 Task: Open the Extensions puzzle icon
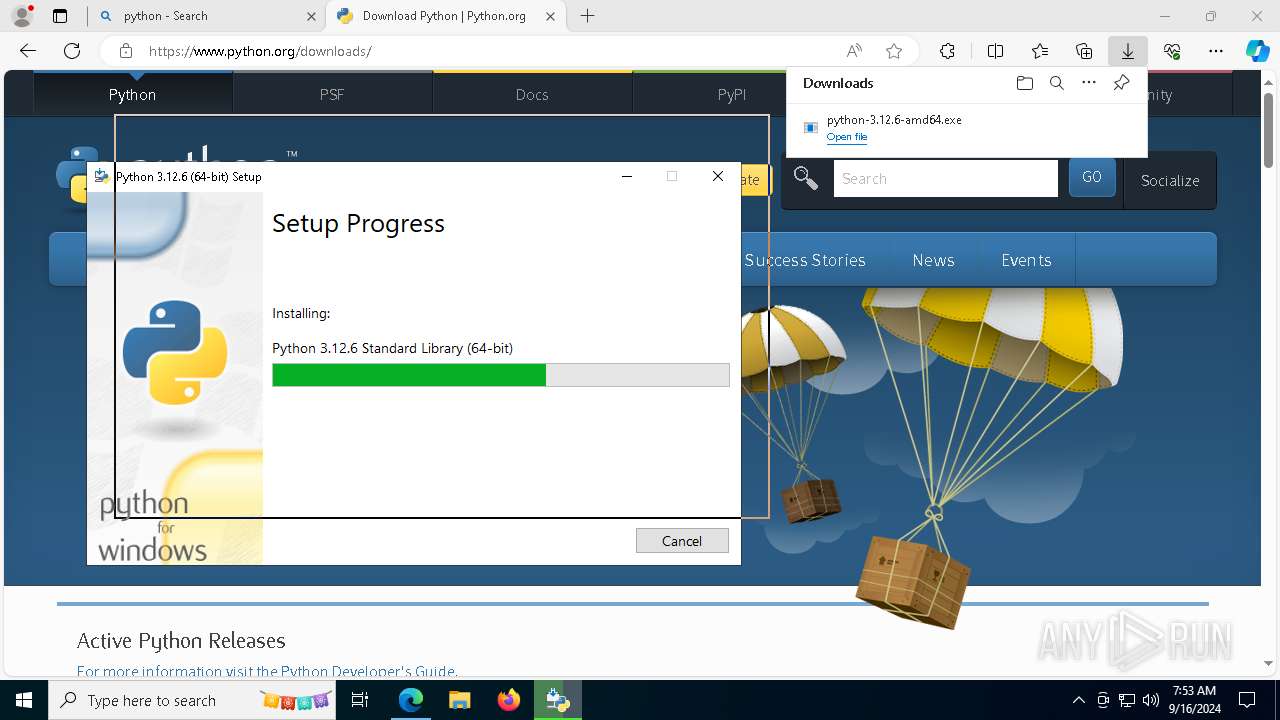pos(947,51)
